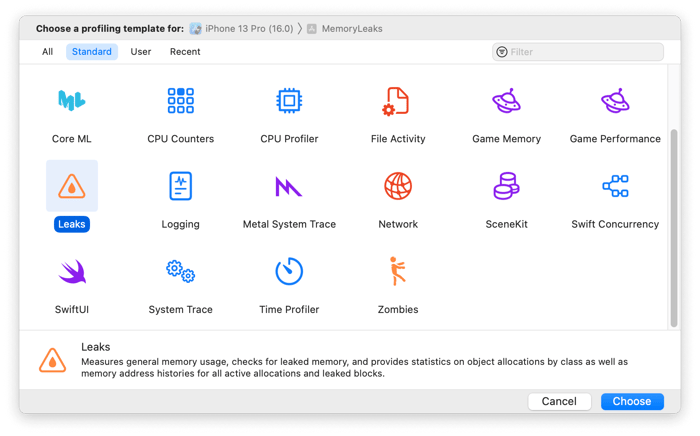Select the Zombies profiling template
The image size is (700, 436).
397,272
